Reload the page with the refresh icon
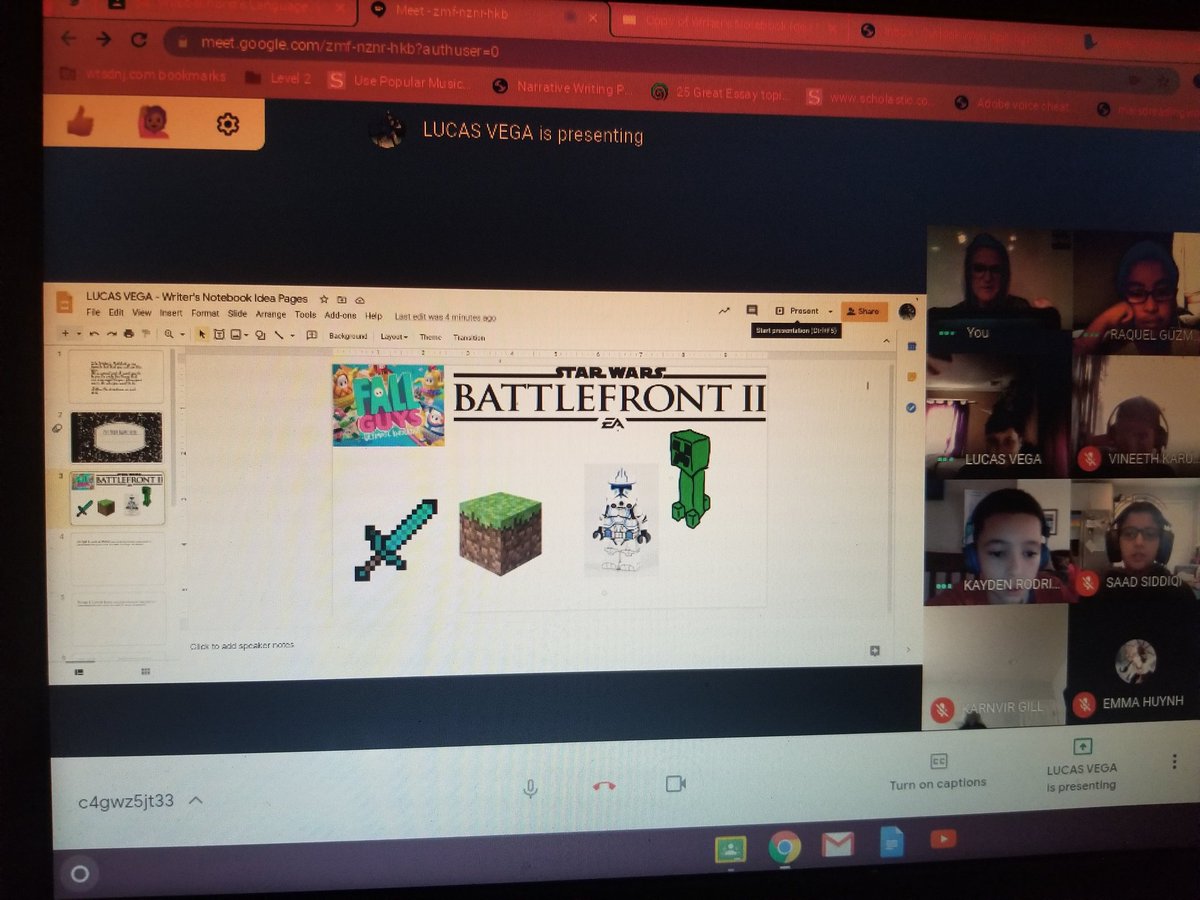Screen dimensions: 1200x900 pos(139,40)
